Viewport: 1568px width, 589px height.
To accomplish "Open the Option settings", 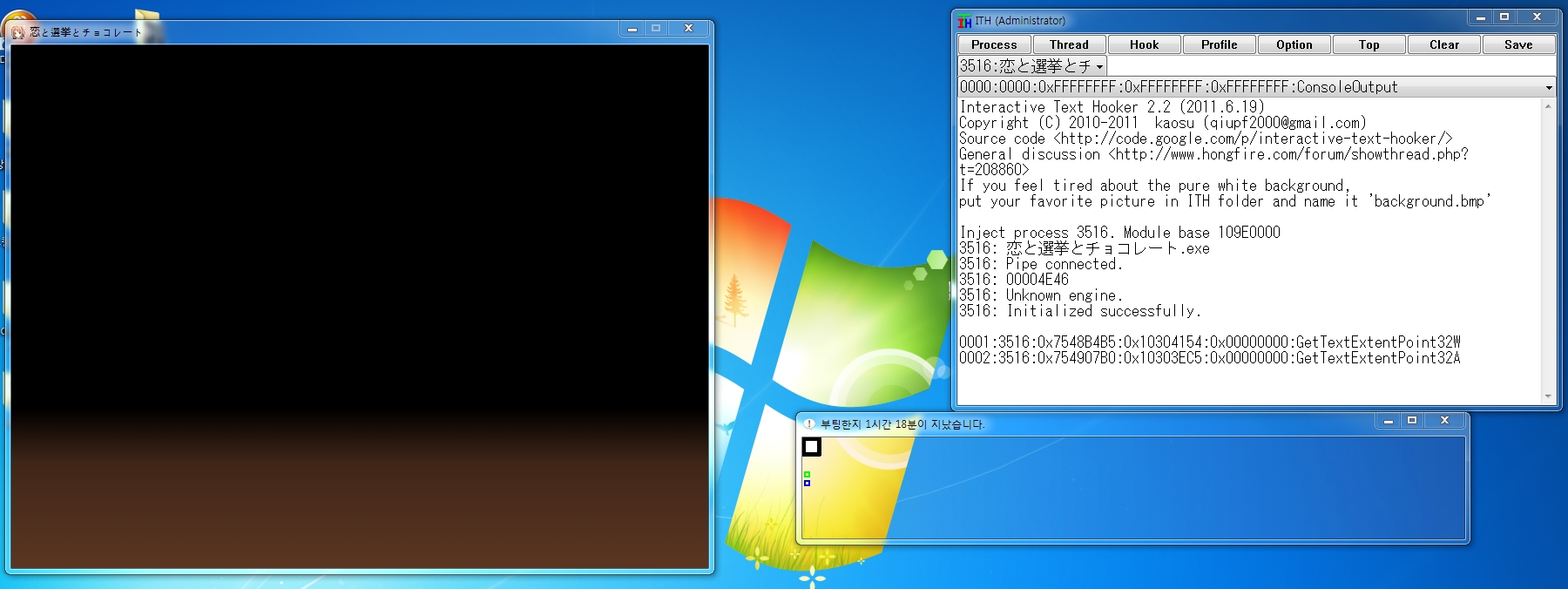I will click(1294, 44).
